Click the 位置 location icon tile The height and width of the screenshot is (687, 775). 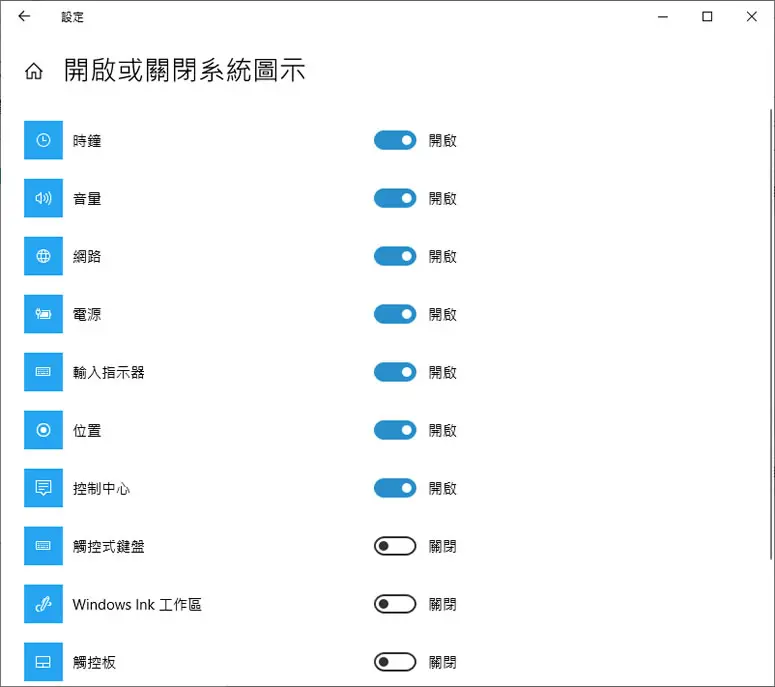tap(43, 430)
